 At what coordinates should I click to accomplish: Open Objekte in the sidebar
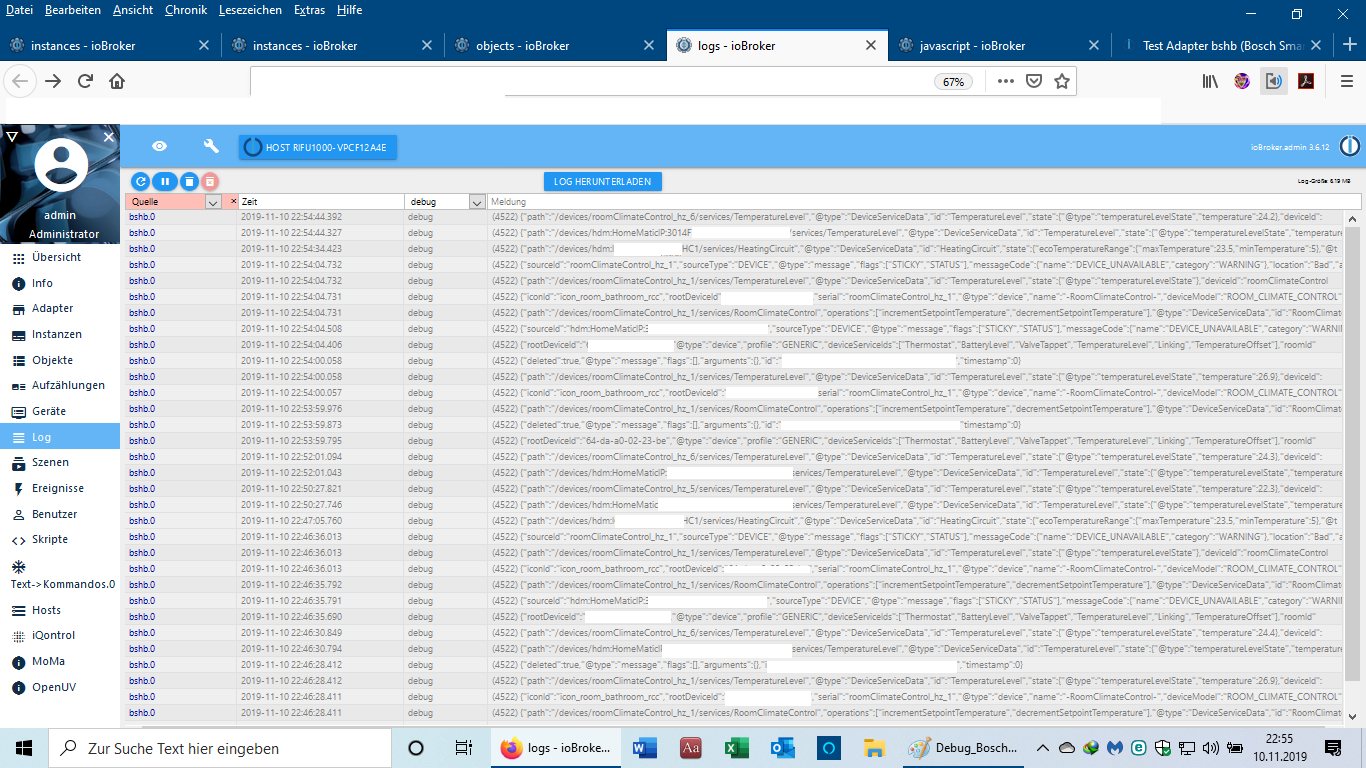tap(60, 360)
